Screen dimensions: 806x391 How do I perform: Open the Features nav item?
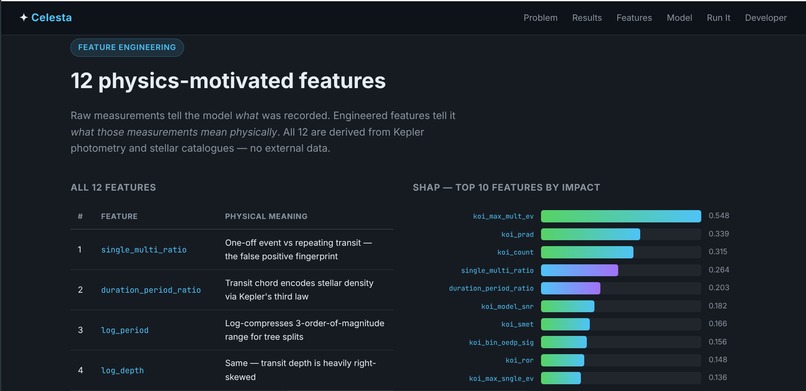[634, 18]
